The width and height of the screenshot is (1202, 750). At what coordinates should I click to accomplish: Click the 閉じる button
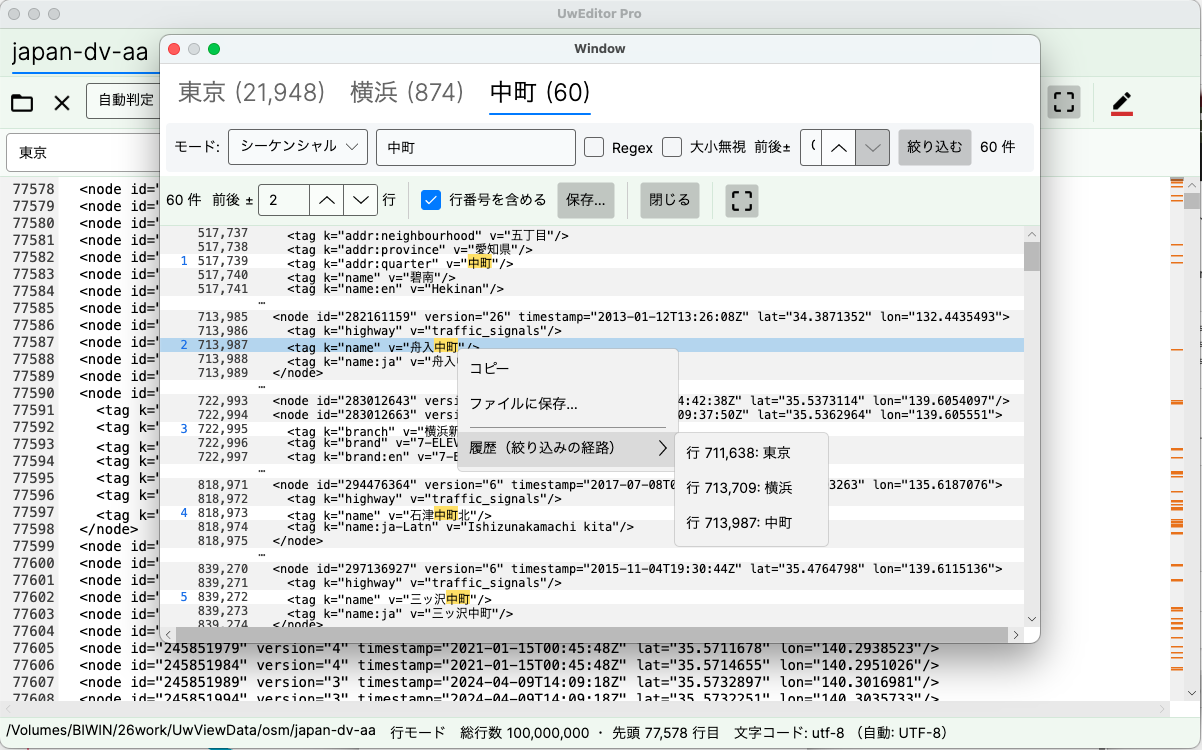click(669, 200)
